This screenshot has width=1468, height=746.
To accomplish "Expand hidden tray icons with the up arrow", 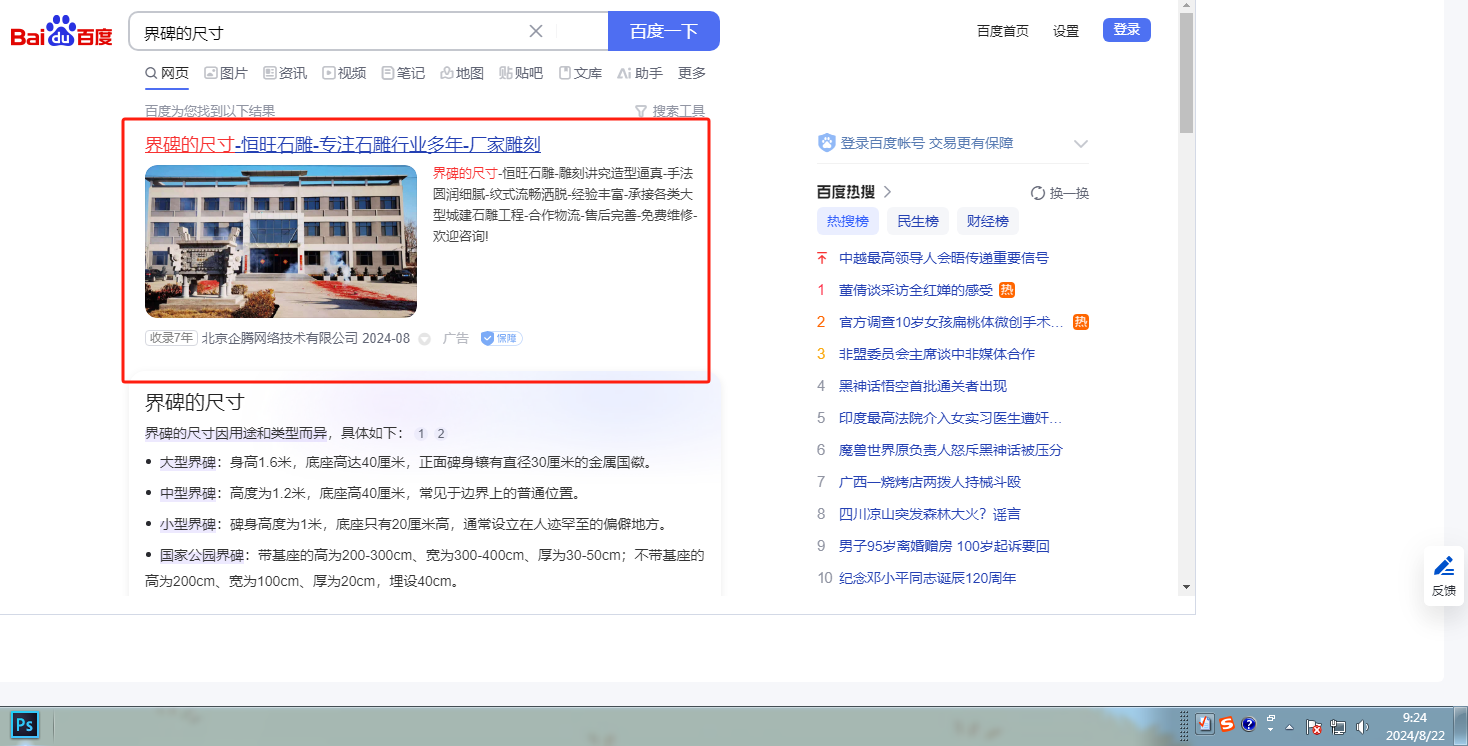I will click(1291, 727).
